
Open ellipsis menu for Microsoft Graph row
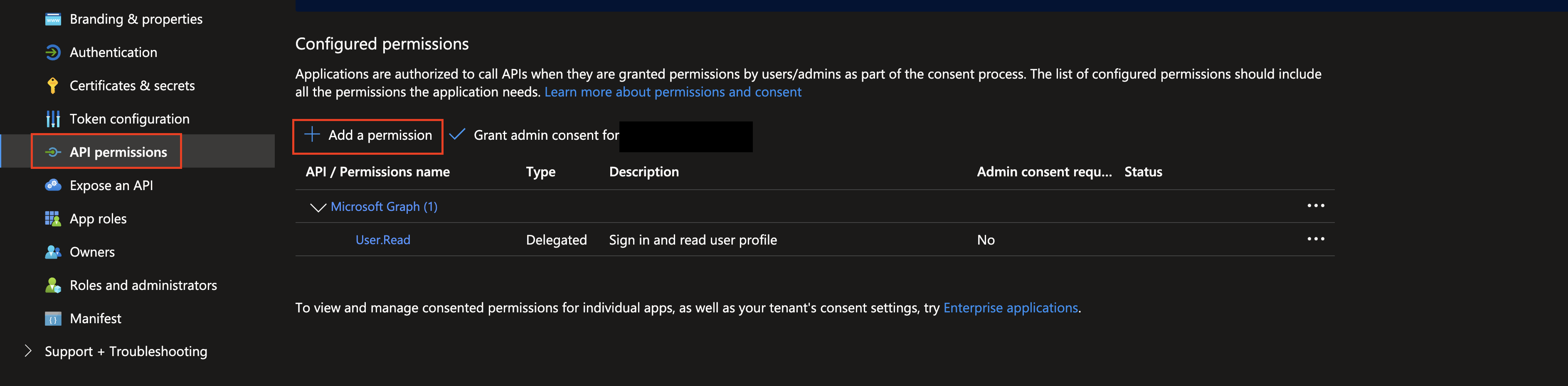click(1315, 206)
